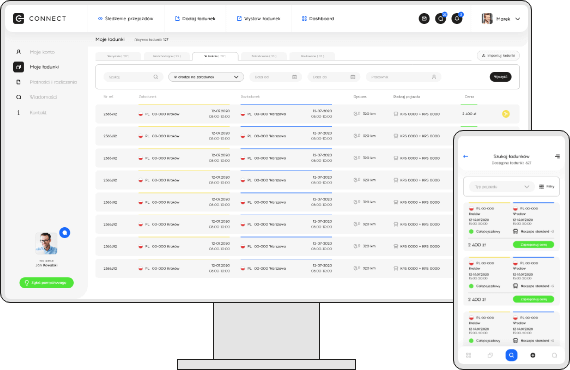The image size is (570, 370).
Task: Open Kontakt in the sidebar
Action: coord(38,113)
